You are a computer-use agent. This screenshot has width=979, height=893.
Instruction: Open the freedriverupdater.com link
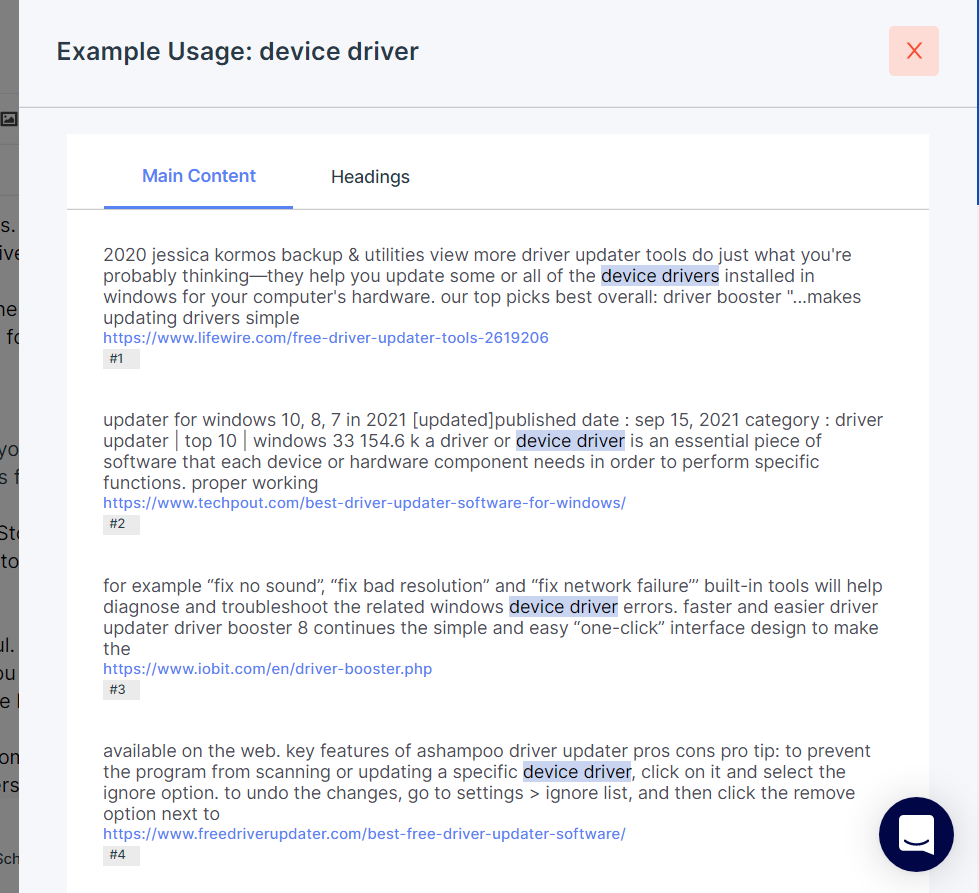tap(365, 834)
